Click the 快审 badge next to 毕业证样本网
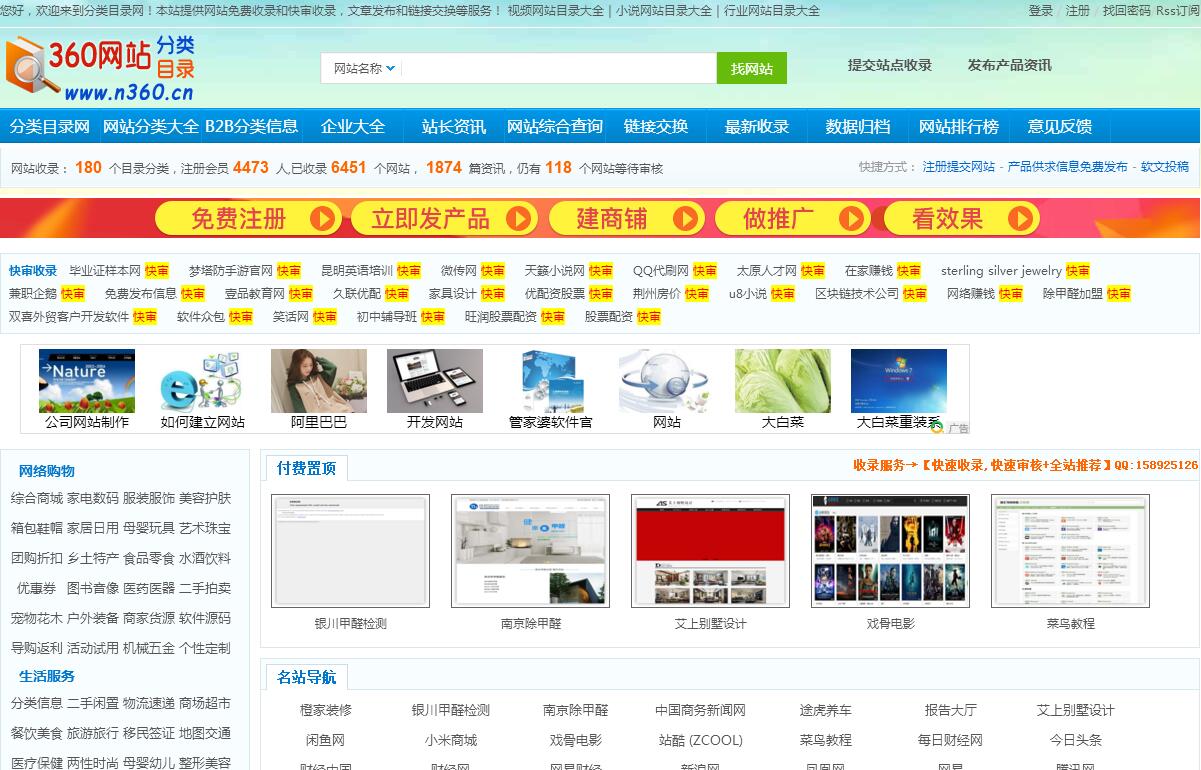Viewport: 1201px width, 770px height. (x=157, y=271)
